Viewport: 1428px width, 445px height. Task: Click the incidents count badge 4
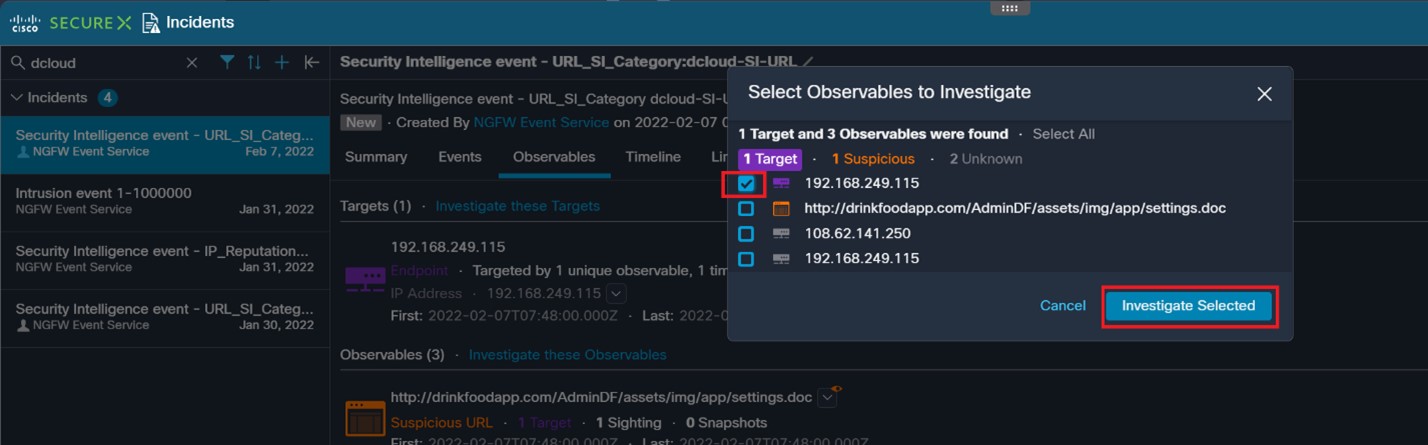point(108,97)
